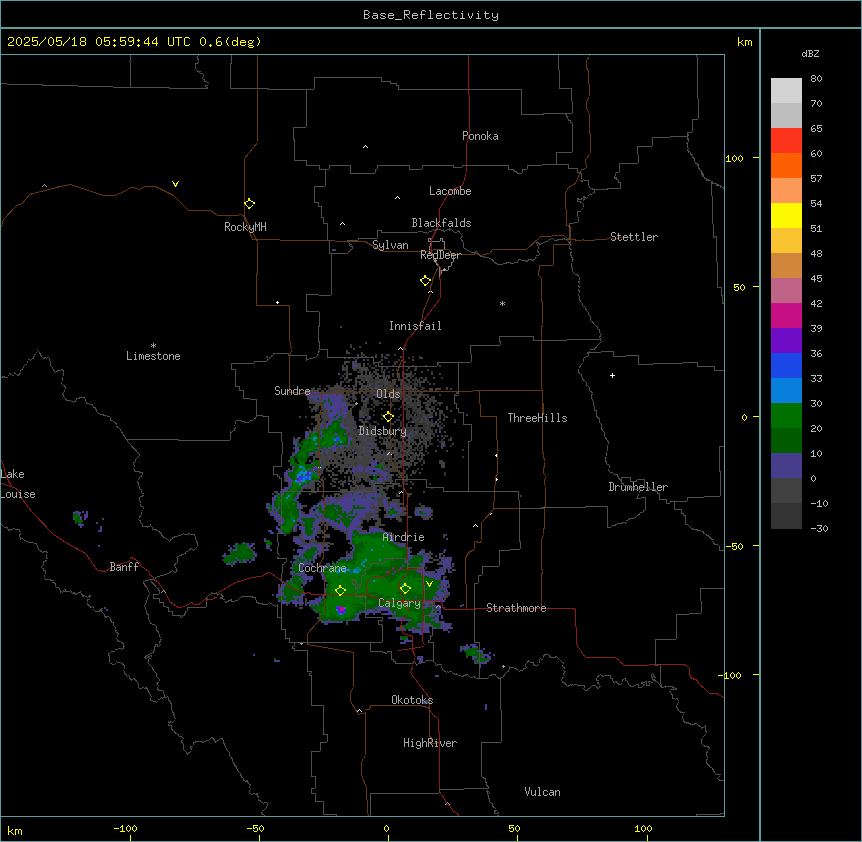
Task: Click the dBZ legend heading
Action: point(810,53)
